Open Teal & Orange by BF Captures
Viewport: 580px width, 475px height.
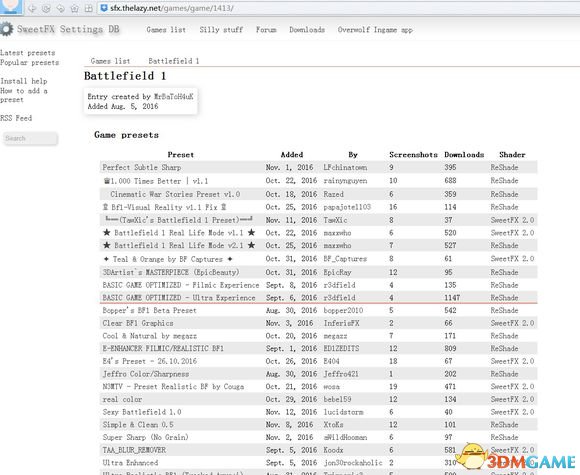click(168, 259)
